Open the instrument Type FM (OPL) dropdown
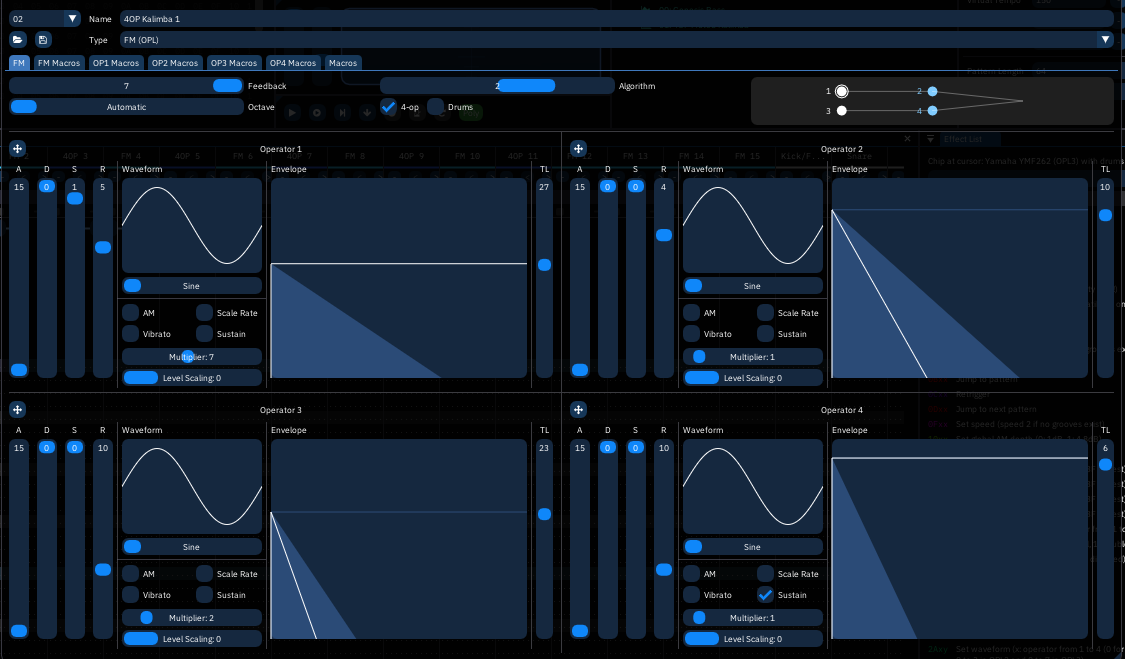The width and height of the screenshot is (1125, 659). (x=1105, y=40)
